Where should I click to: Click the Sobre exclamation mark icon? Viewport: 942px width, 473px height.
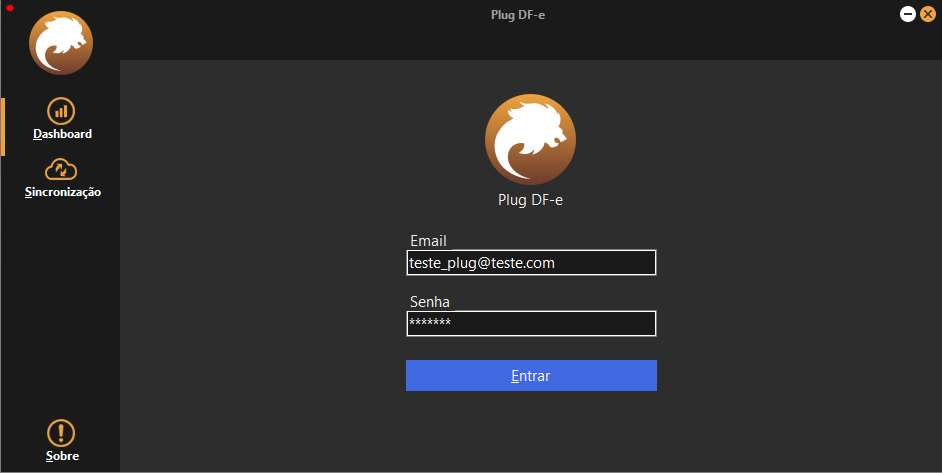[61, 433]
